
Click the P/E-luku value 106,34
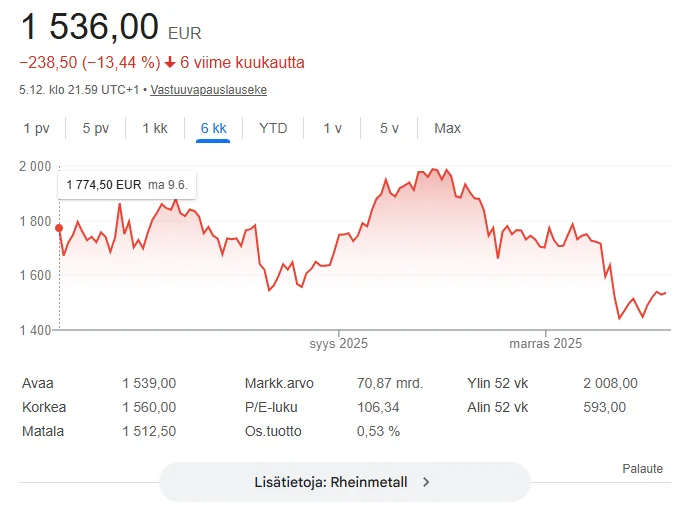coord(378,407)
